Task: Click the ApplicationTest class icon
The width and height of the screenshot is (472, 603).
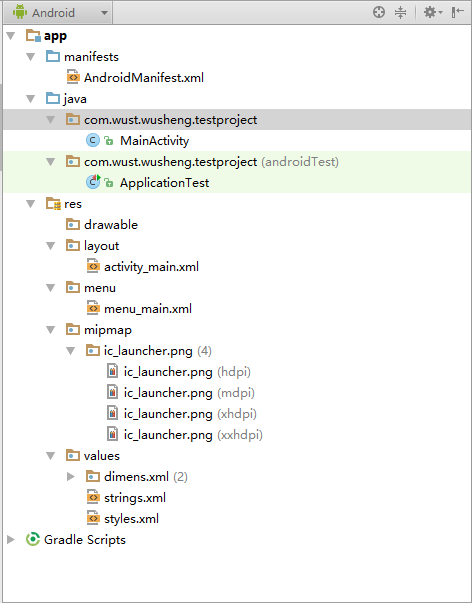Action: 93,182
